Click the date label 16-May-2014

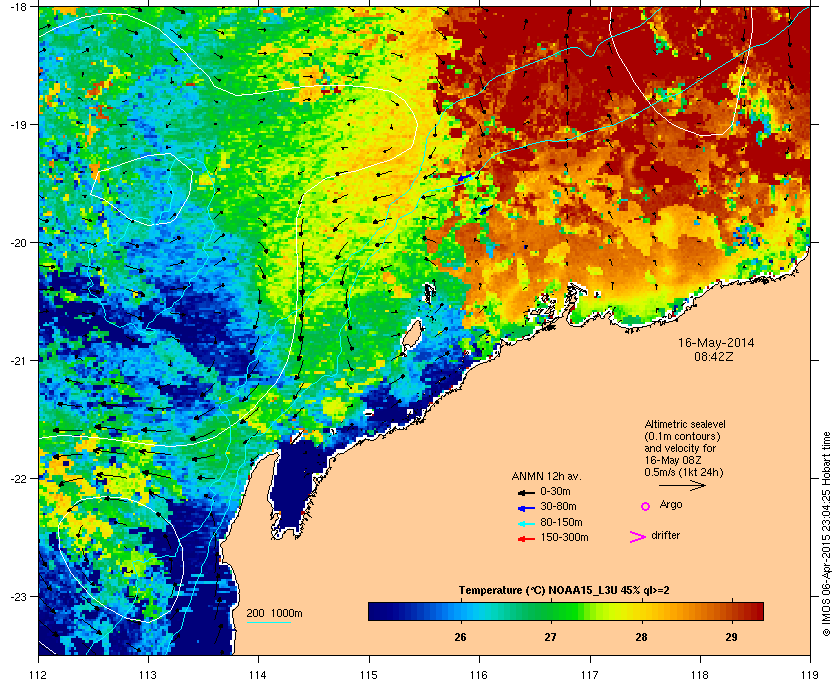[x=716, y=342]
